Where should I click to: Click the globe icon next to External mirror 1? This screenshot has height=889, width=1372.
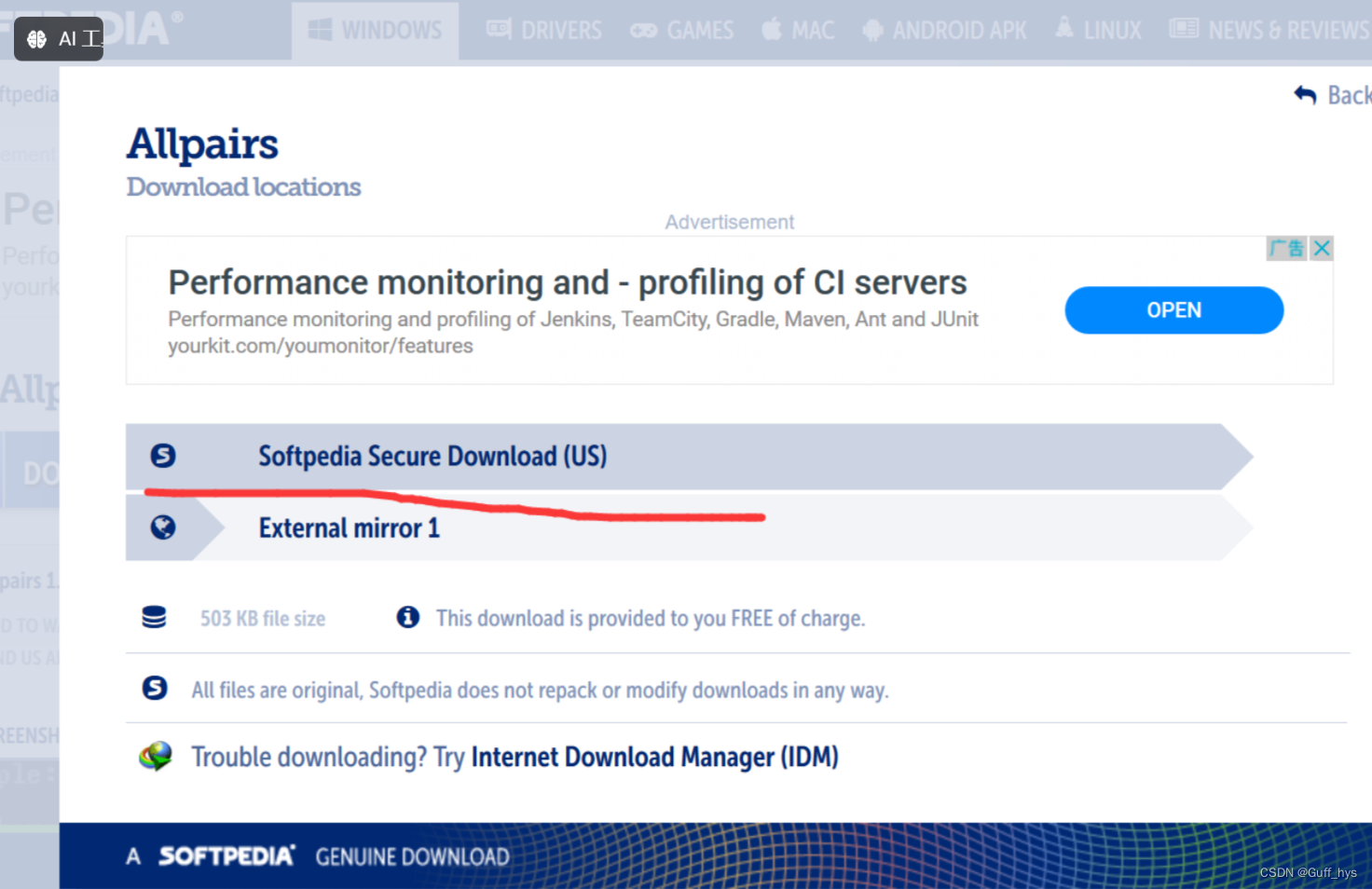tap(164, 527)
